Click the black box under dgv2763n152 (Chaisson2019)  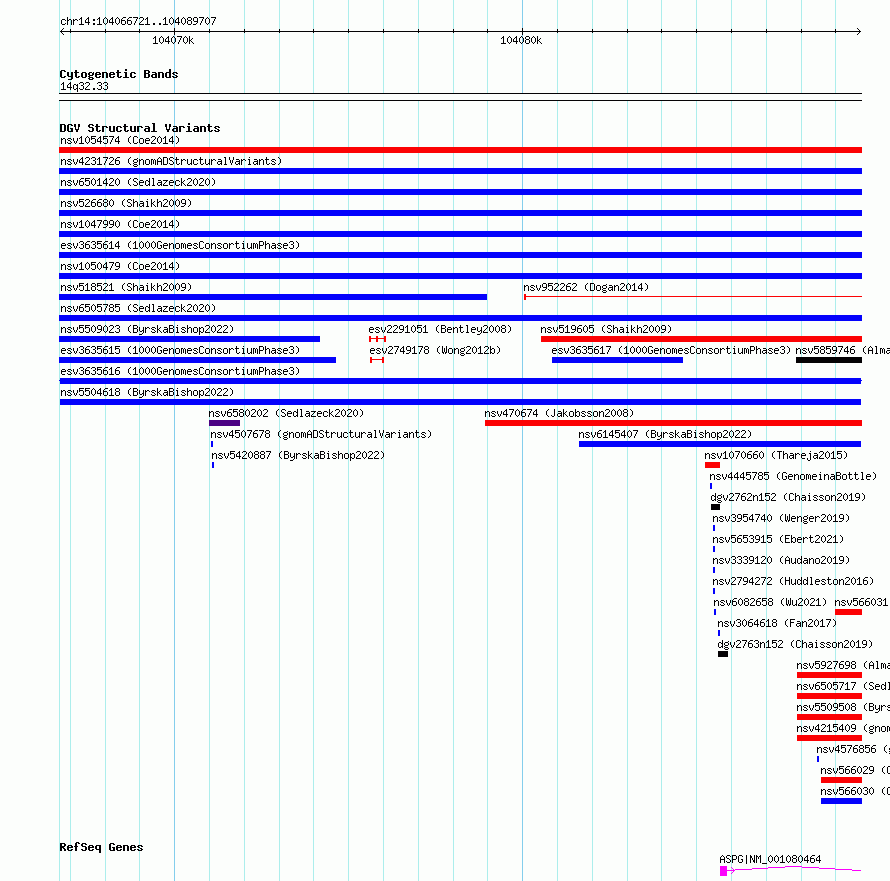point(723,654)
